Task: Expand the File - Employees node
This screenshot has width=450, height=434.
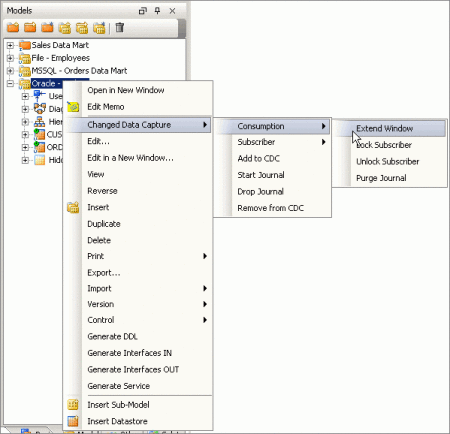Action: click(x=10, y=58)
